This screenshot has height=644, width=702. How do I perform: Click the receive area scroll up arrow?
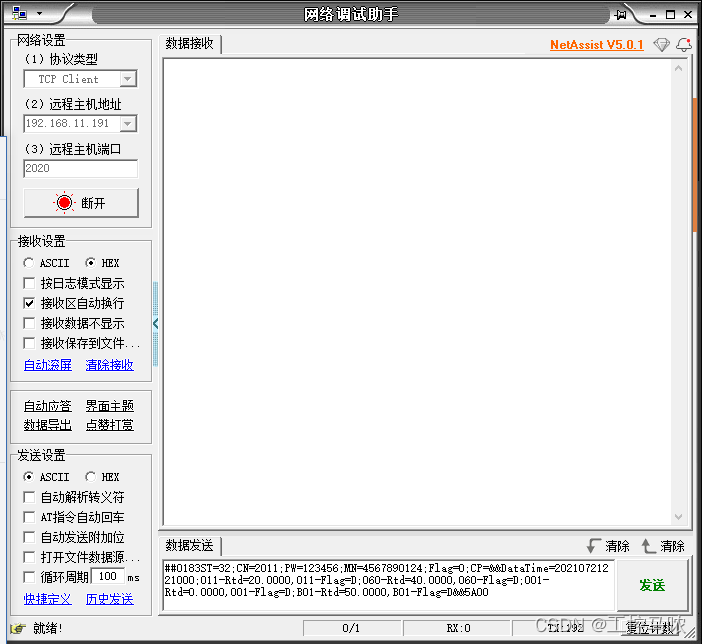coord(678,69)
